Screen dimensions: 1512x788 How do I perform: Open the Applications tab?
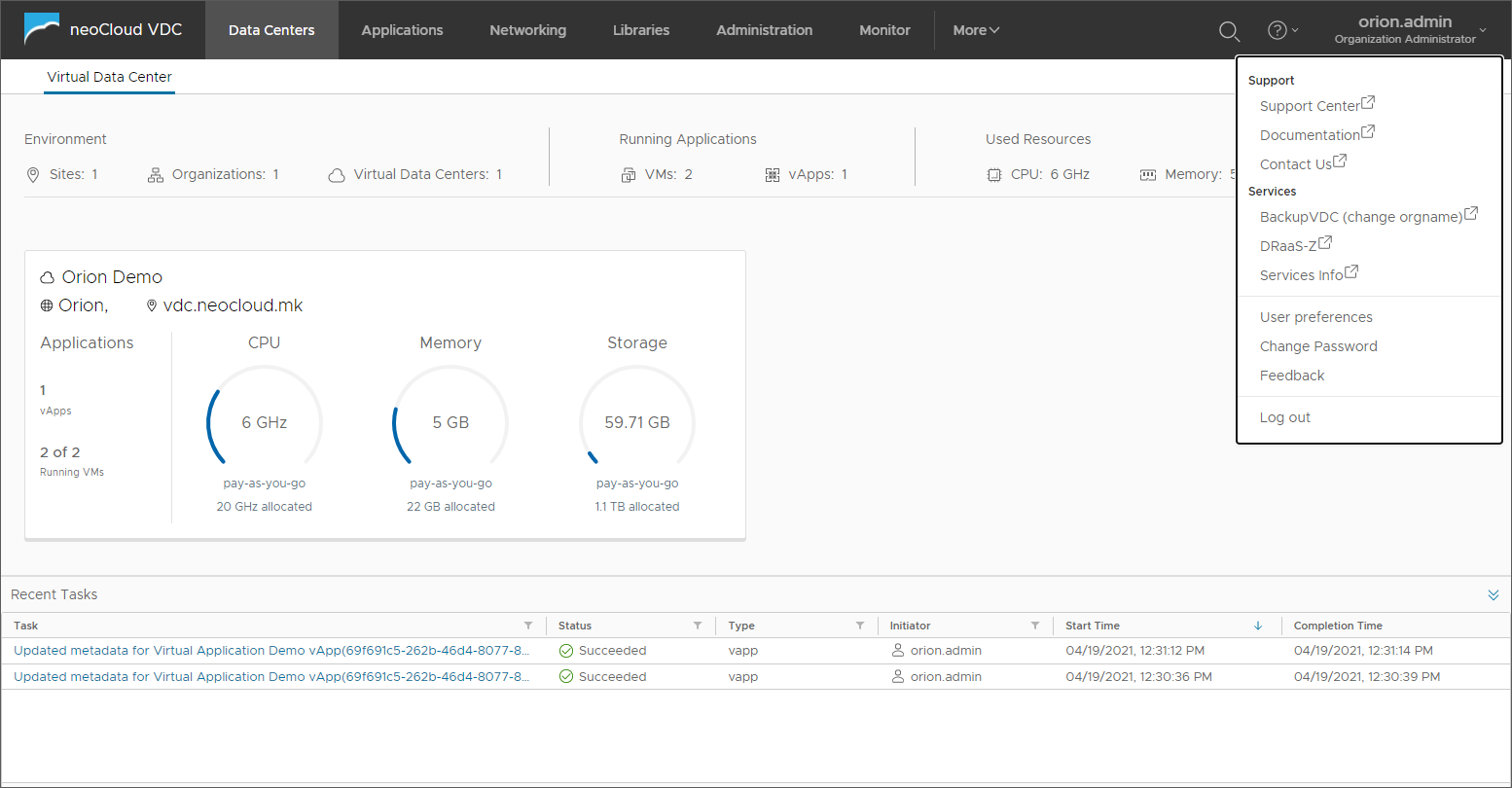402,30
